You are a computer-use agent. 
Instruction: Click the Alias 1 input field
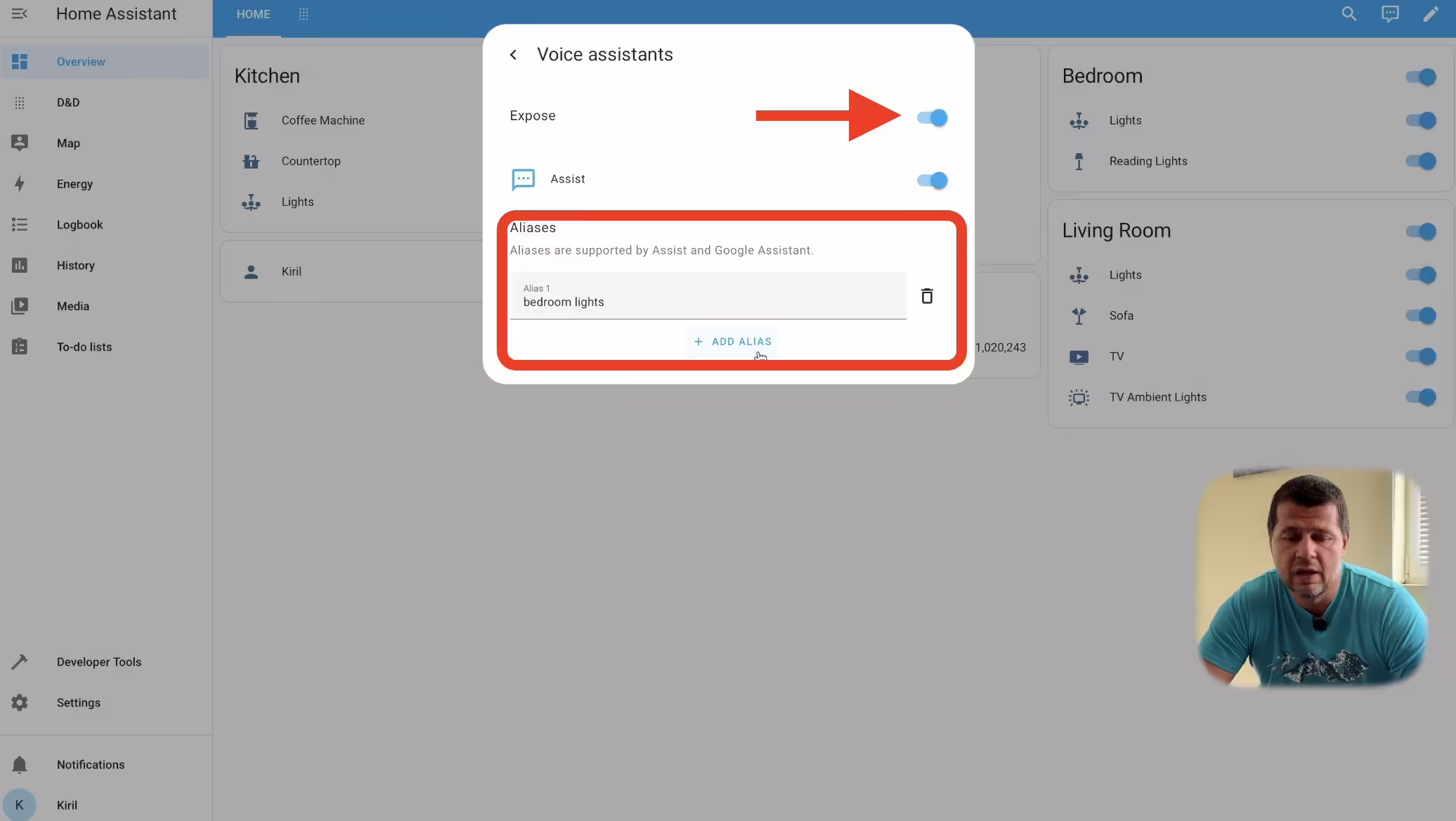click(x=708, y=296)
